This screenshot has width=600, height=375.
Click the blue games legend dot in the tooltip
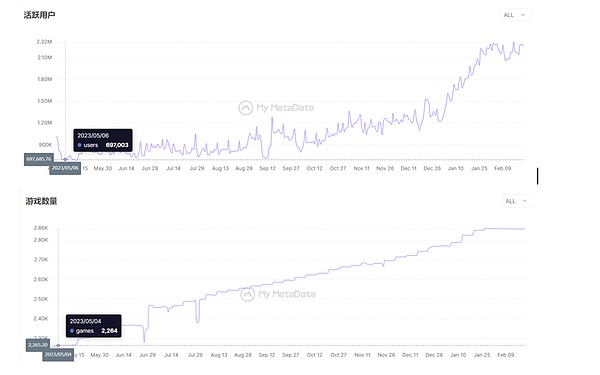[72, 331]
